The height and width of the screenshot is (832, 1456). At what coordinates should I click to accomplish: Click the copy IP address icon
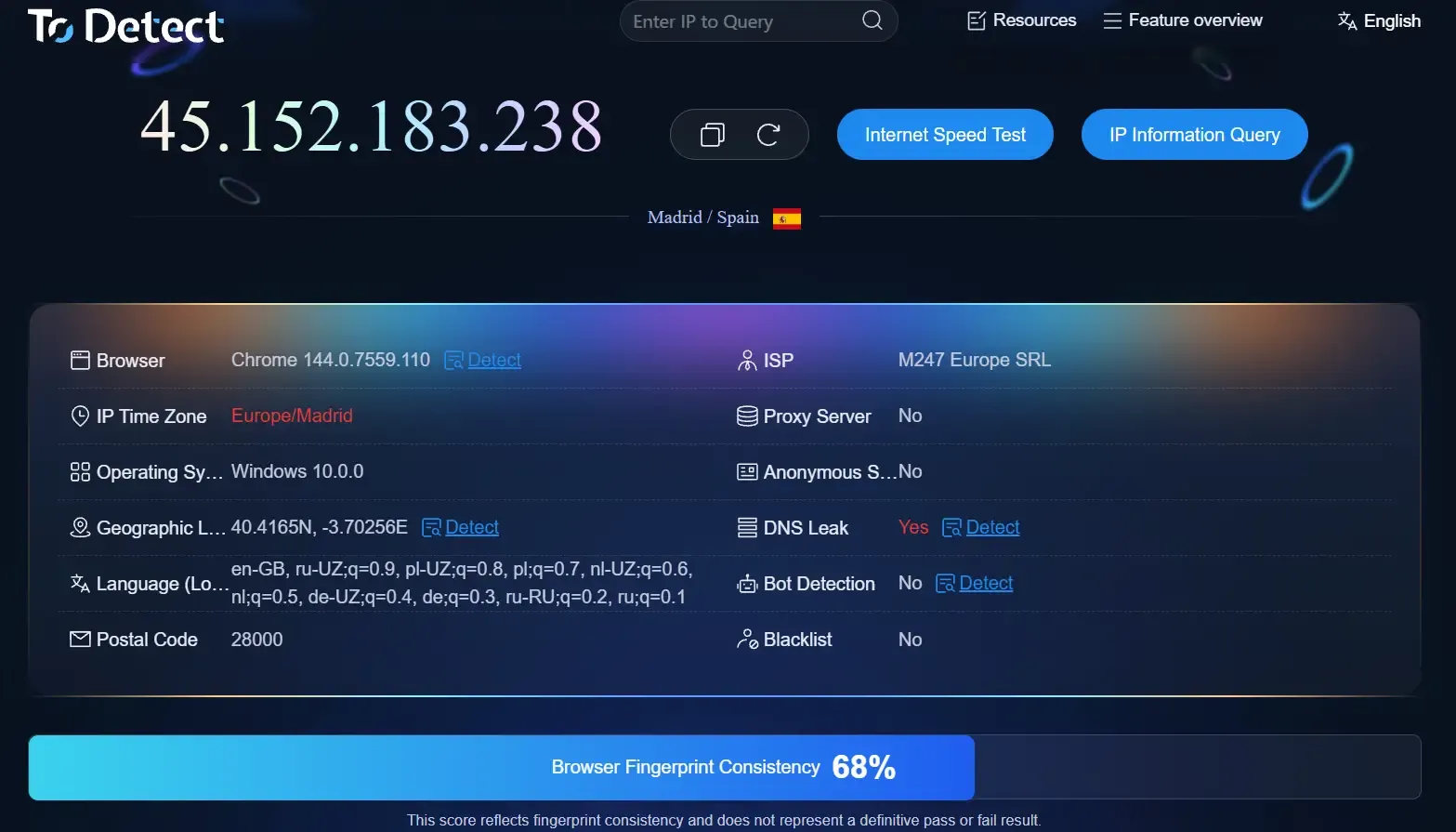pyautogui.click(x=713, y=135)
